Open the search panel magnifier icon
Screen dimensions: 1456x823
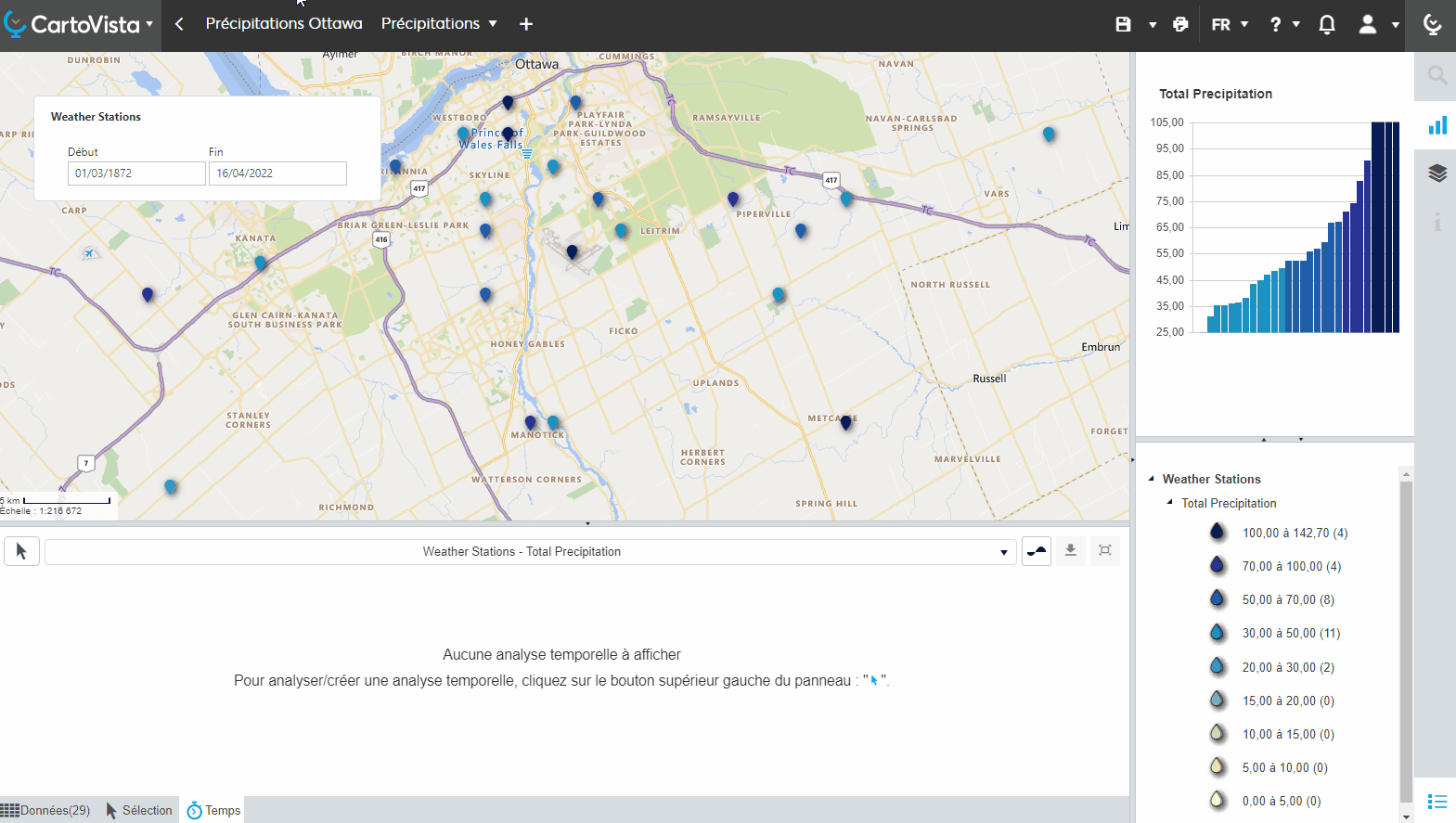click(1437, 75)
